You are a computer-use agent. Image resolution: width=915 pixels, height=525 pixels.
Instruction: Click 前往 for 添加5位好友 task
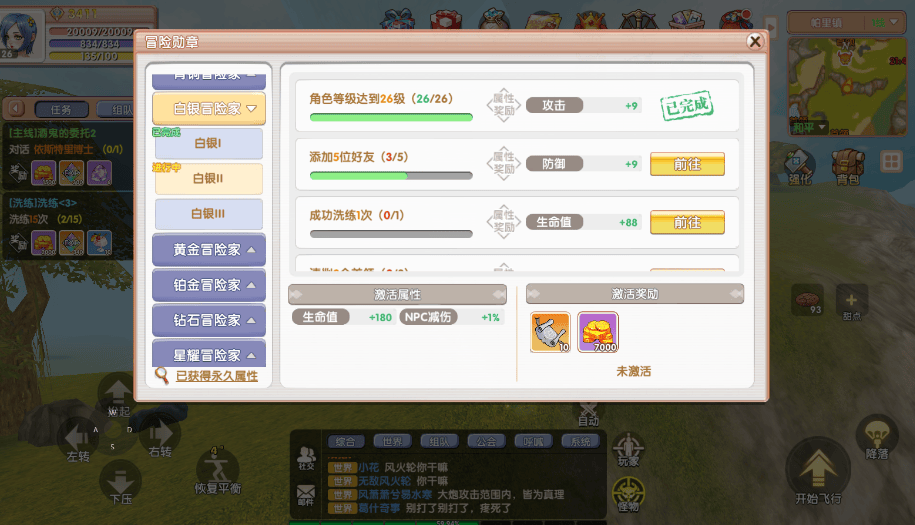(x=687, y=164)
